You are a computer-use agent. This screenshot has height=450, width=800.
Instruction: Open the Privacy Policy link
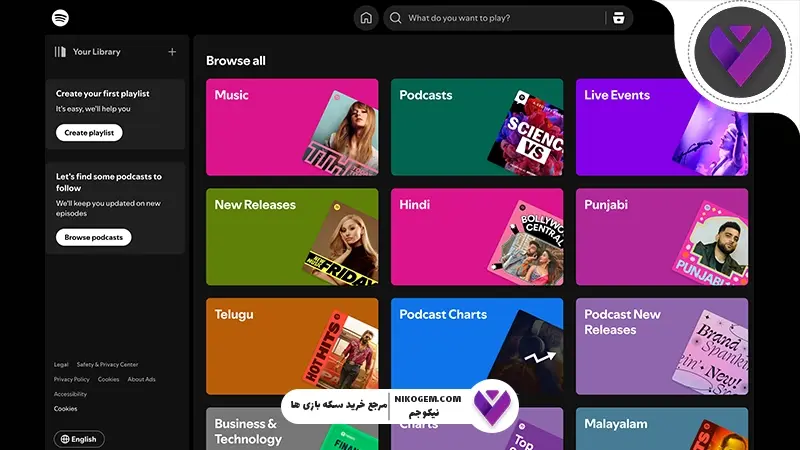pyautogui.click(x=71, y=379)
